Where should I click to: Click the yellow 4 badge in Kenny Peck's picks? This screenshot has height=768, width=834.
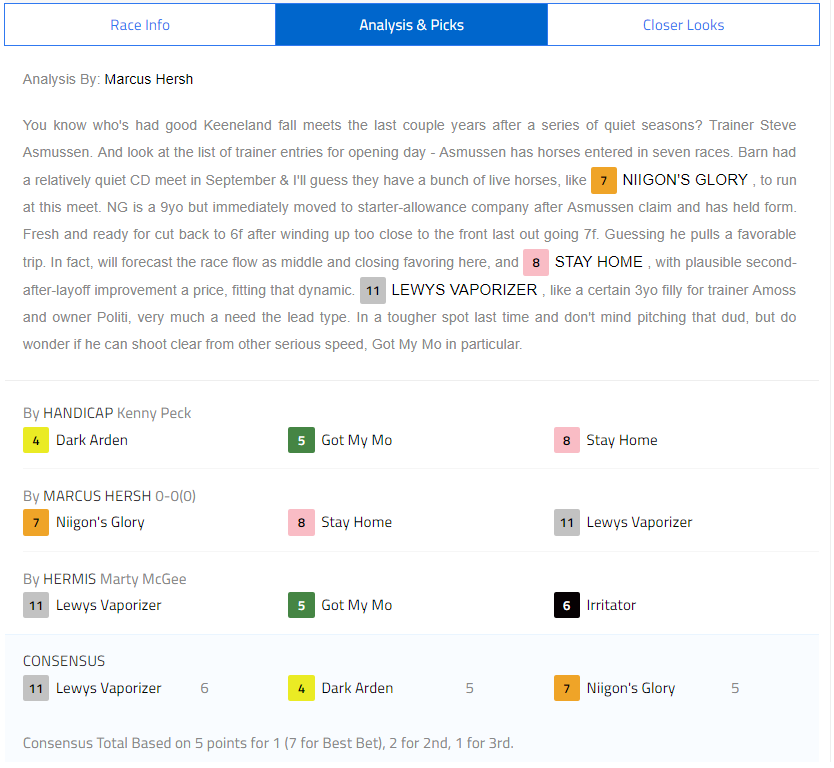pos(36,440)
